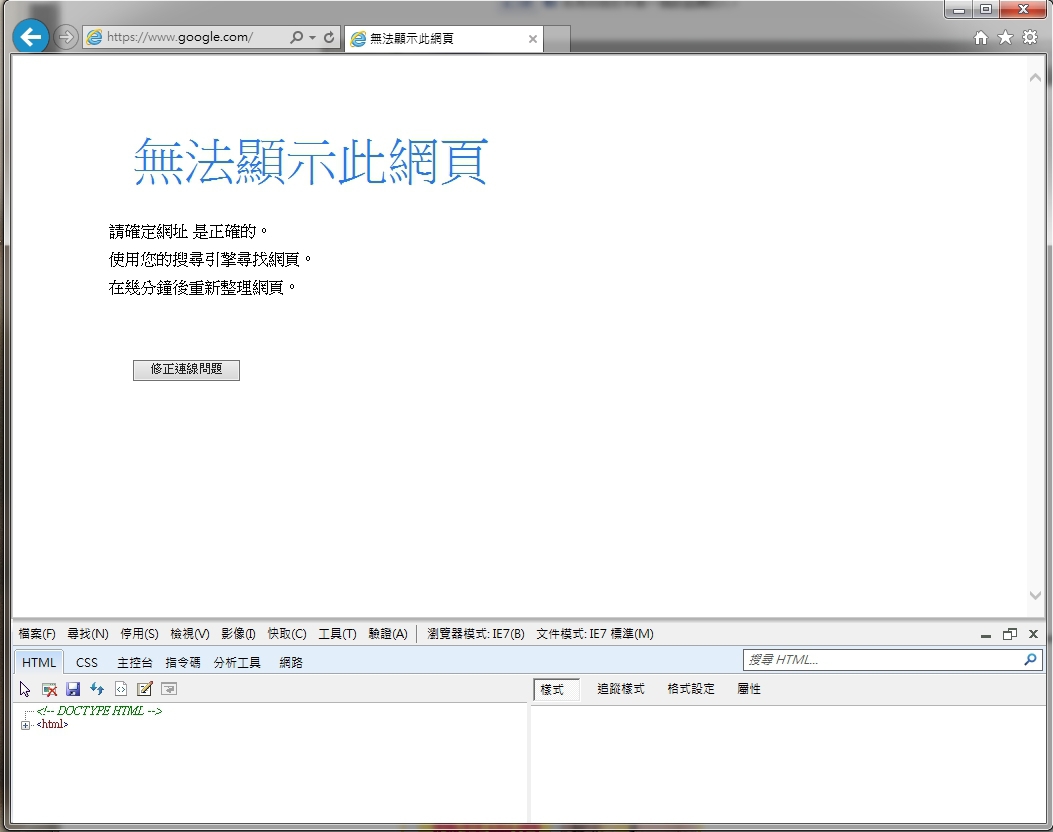Open the 檢視(V) menu
Image resolution: width=1053 pixels, height=832 pixels.
189,634
